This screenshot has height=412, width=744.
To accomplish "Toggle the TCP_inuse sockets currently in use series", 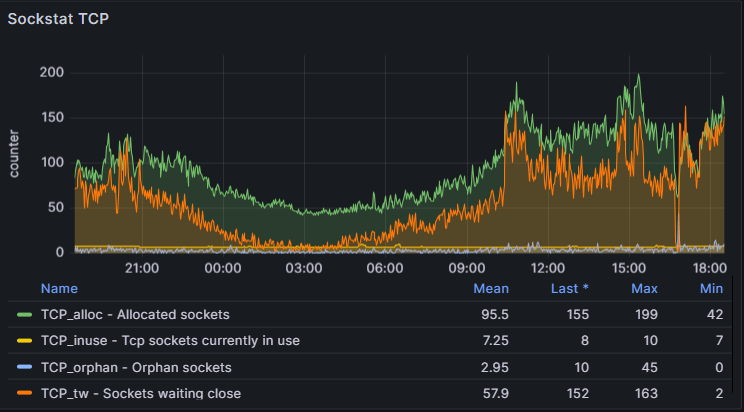I will click(x=170, y=341).
